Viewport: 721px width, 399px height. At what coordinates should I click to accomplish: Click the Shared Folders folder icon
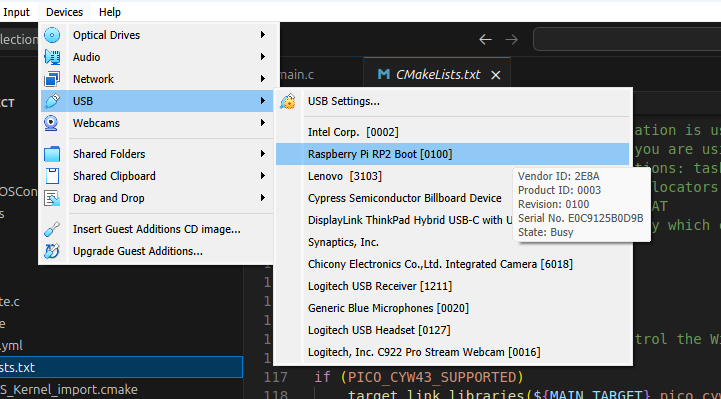point(52,154)
